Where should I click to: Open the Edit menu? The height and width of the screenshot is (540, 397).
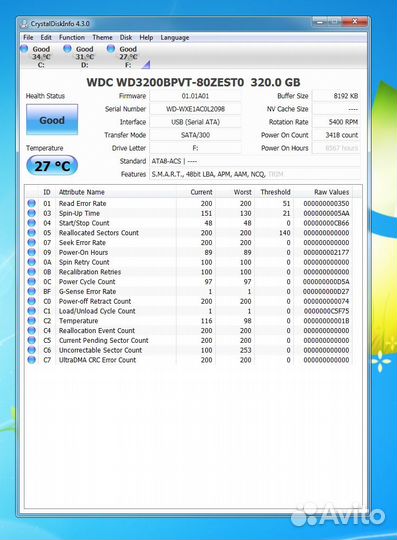[46, 38]
